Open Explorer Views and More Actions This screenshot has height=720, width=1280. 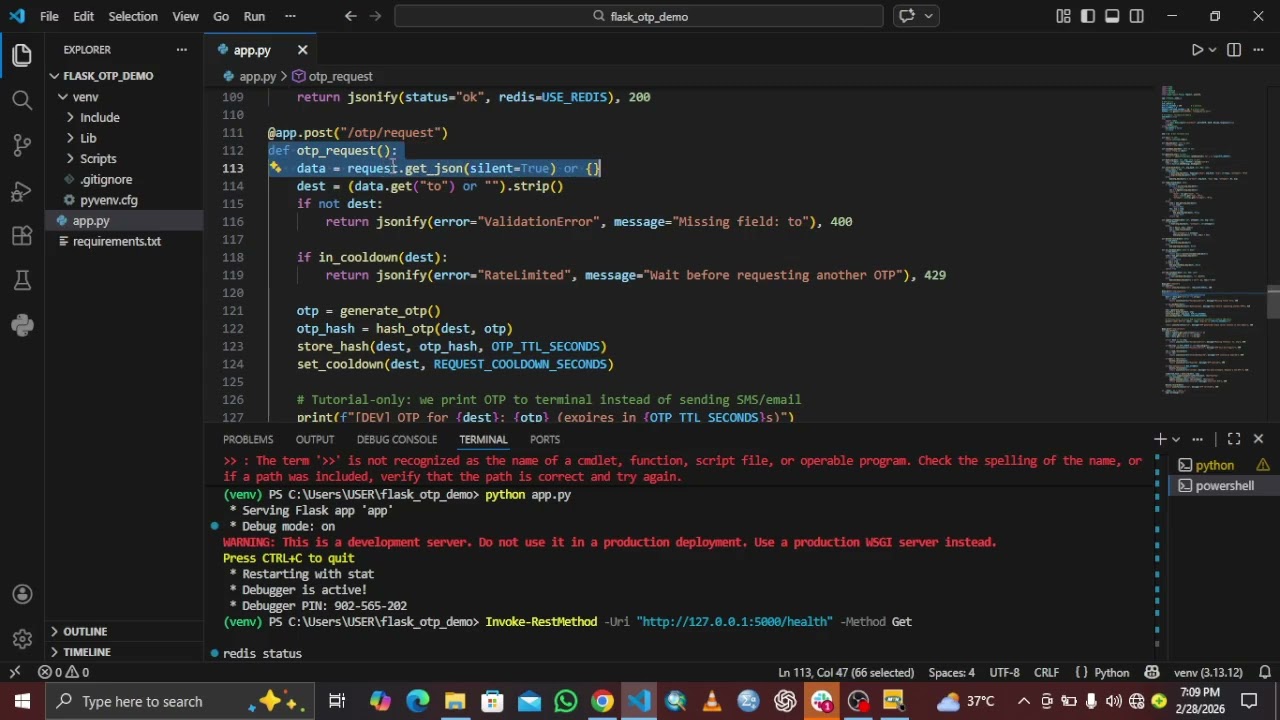point(182,50)
